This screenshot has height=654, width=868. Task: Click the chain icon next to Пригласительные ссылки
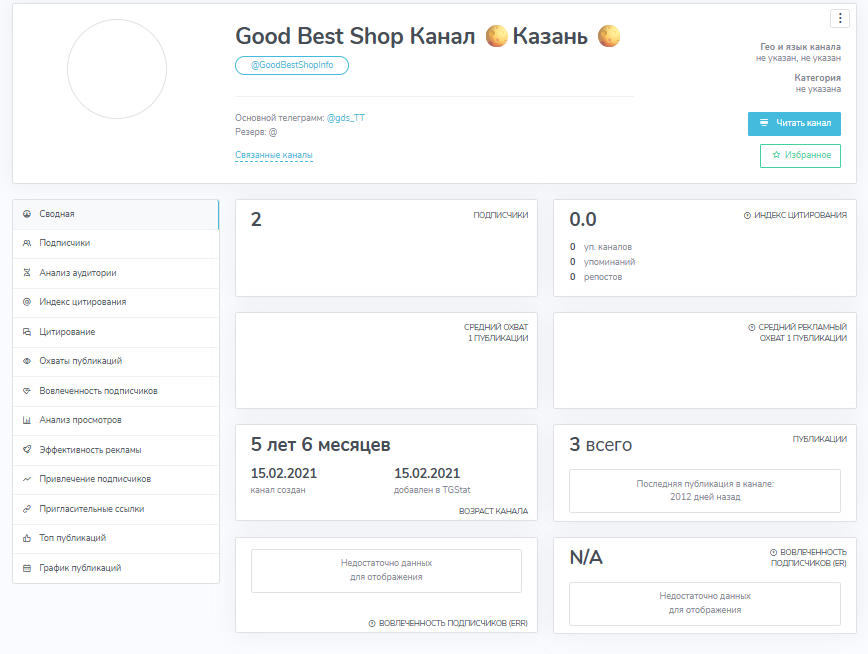click(27, 509)
